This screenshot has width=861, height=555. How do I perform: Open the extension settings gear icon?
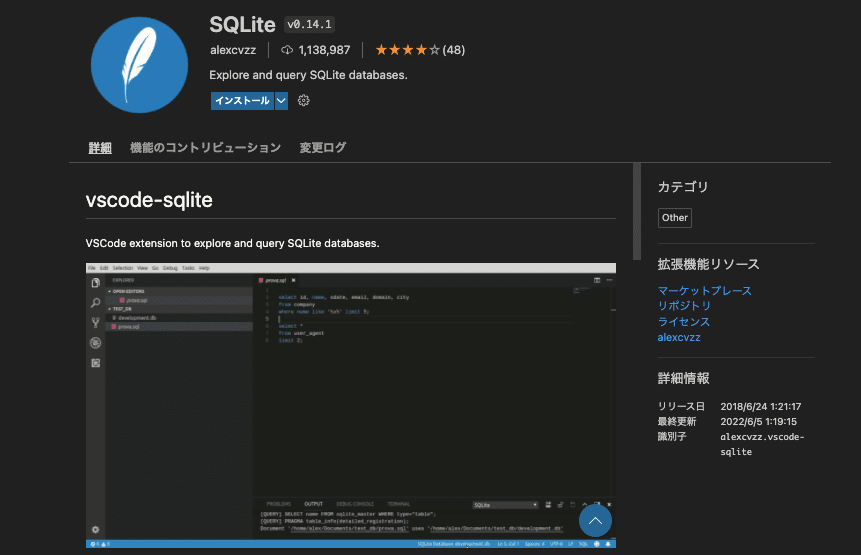click(304, 100)
